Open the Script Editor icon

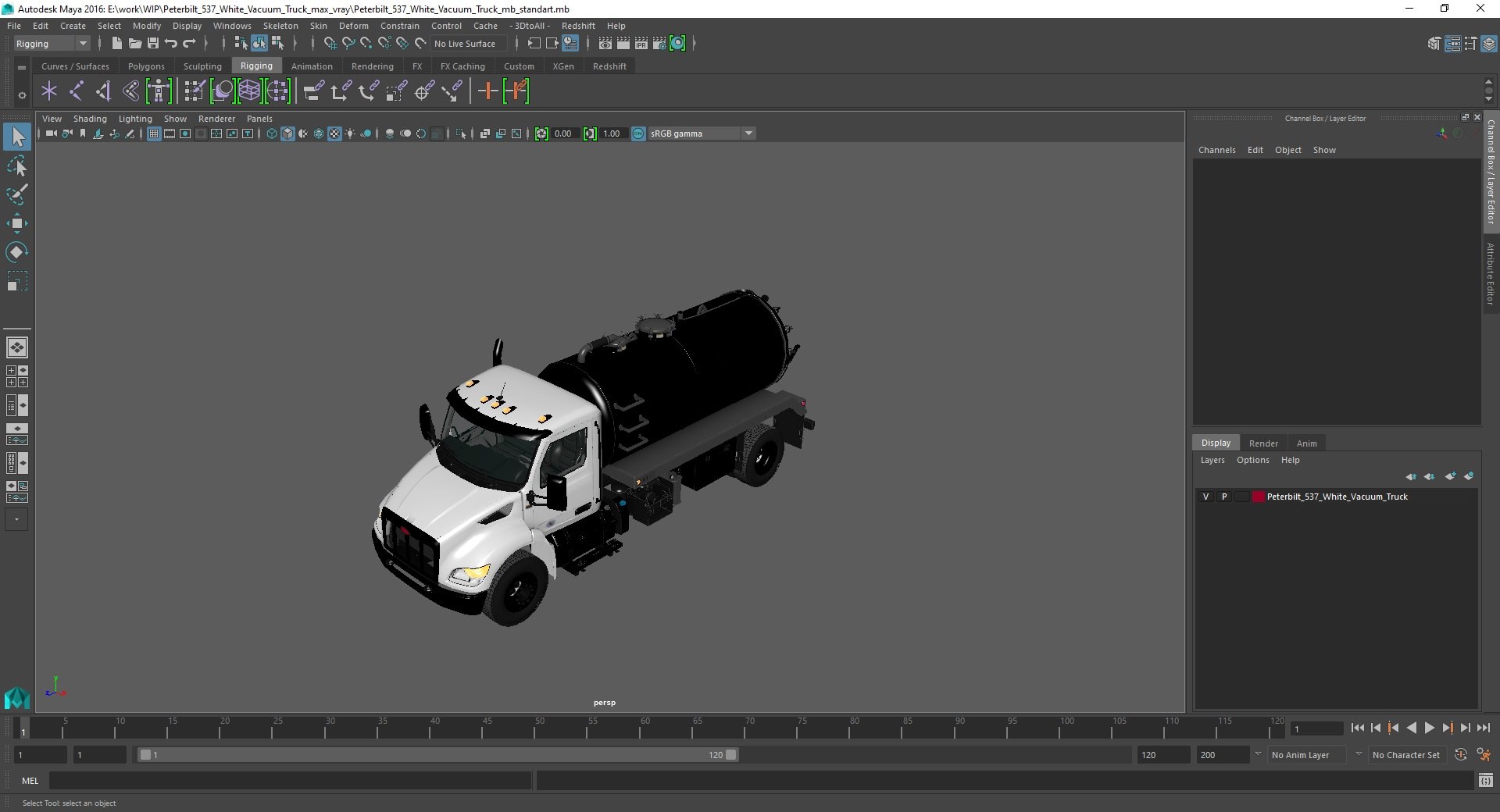pos(1485,781)
